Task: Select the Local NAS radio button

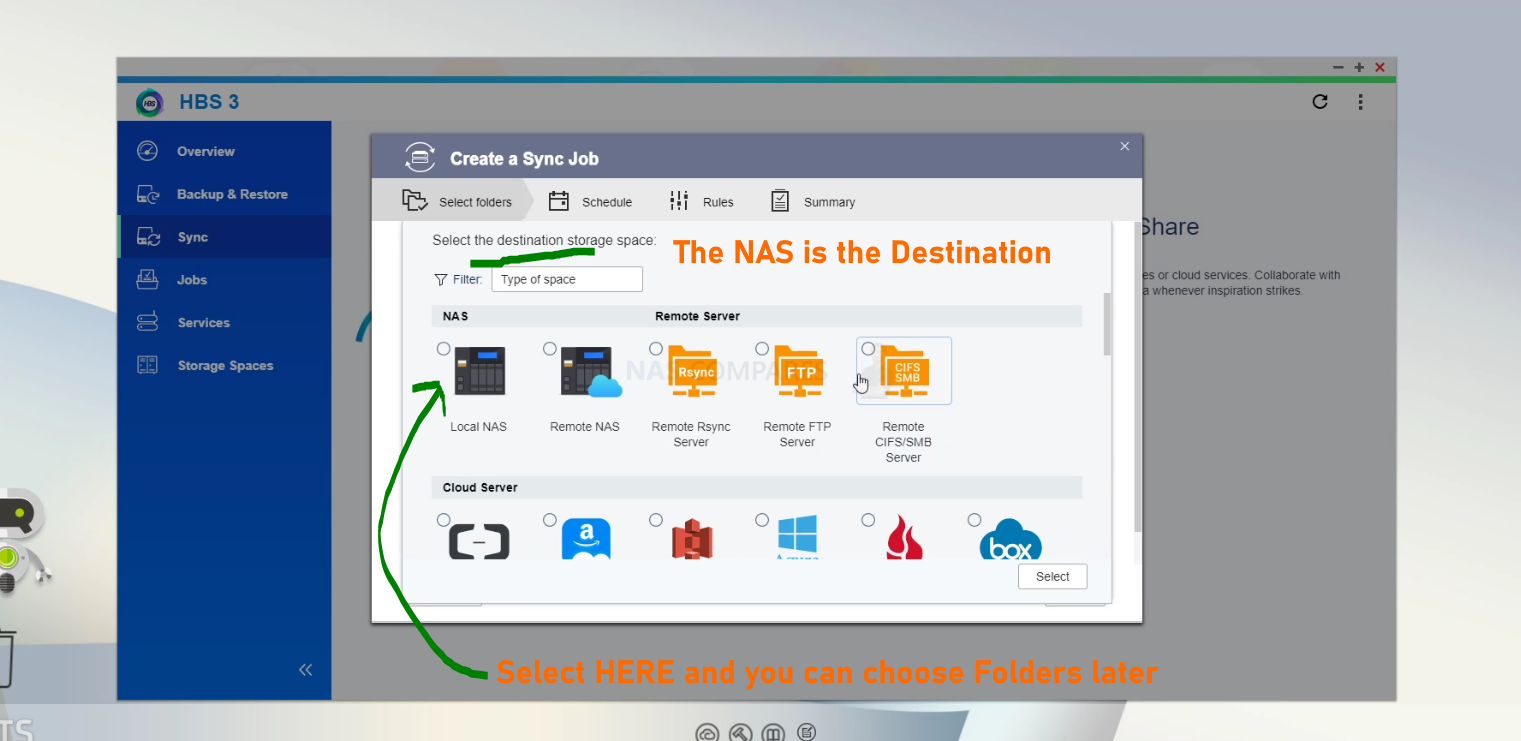Action: coord(443,349)
